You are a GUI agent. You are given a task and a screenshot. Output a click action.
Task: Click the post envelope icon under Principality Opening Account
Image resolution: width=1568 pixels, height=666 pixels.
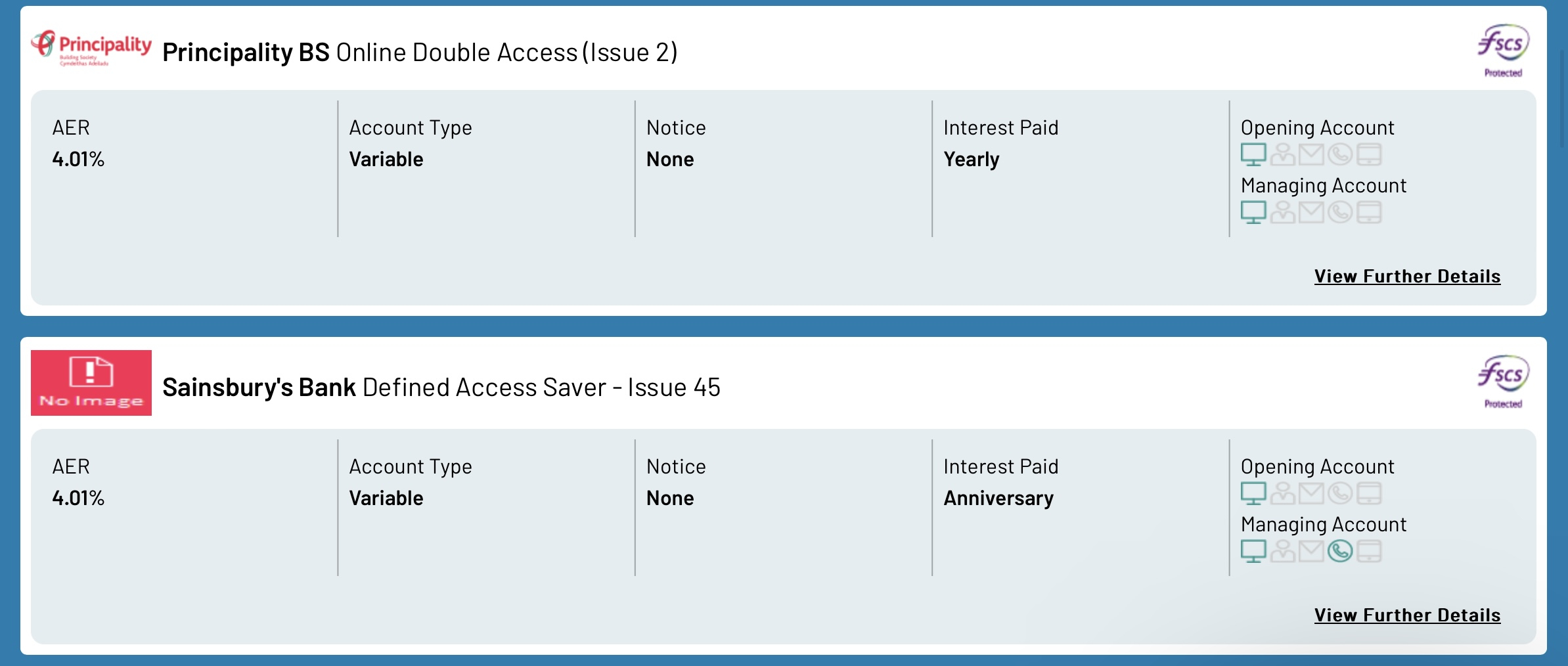click(1311, 154)
